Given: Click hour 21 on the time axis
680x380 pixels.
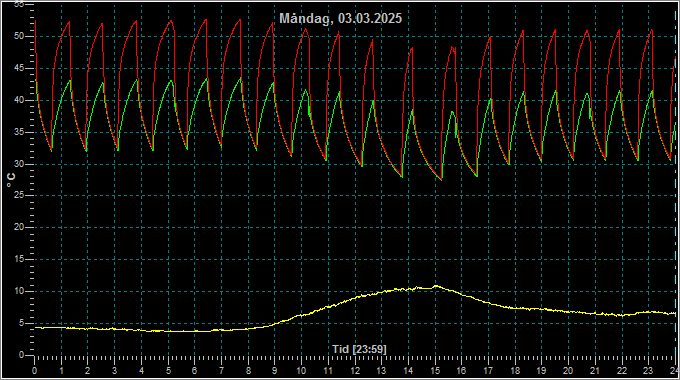Looking at the screenshot, I should coord(595,371).
